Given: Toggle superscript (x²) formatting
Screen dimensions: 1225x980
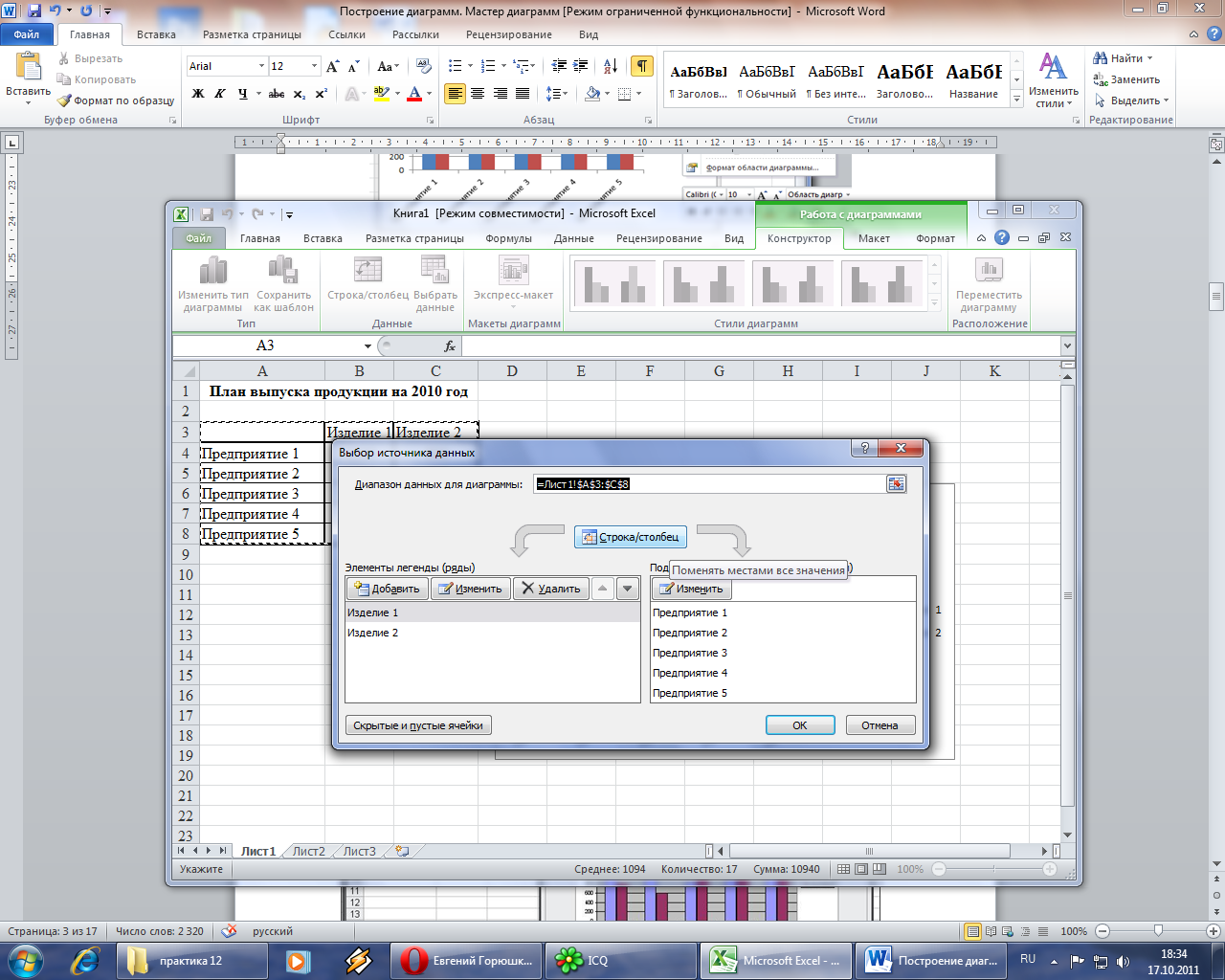Looking at the screenshot, I should [x=321, y=94].
